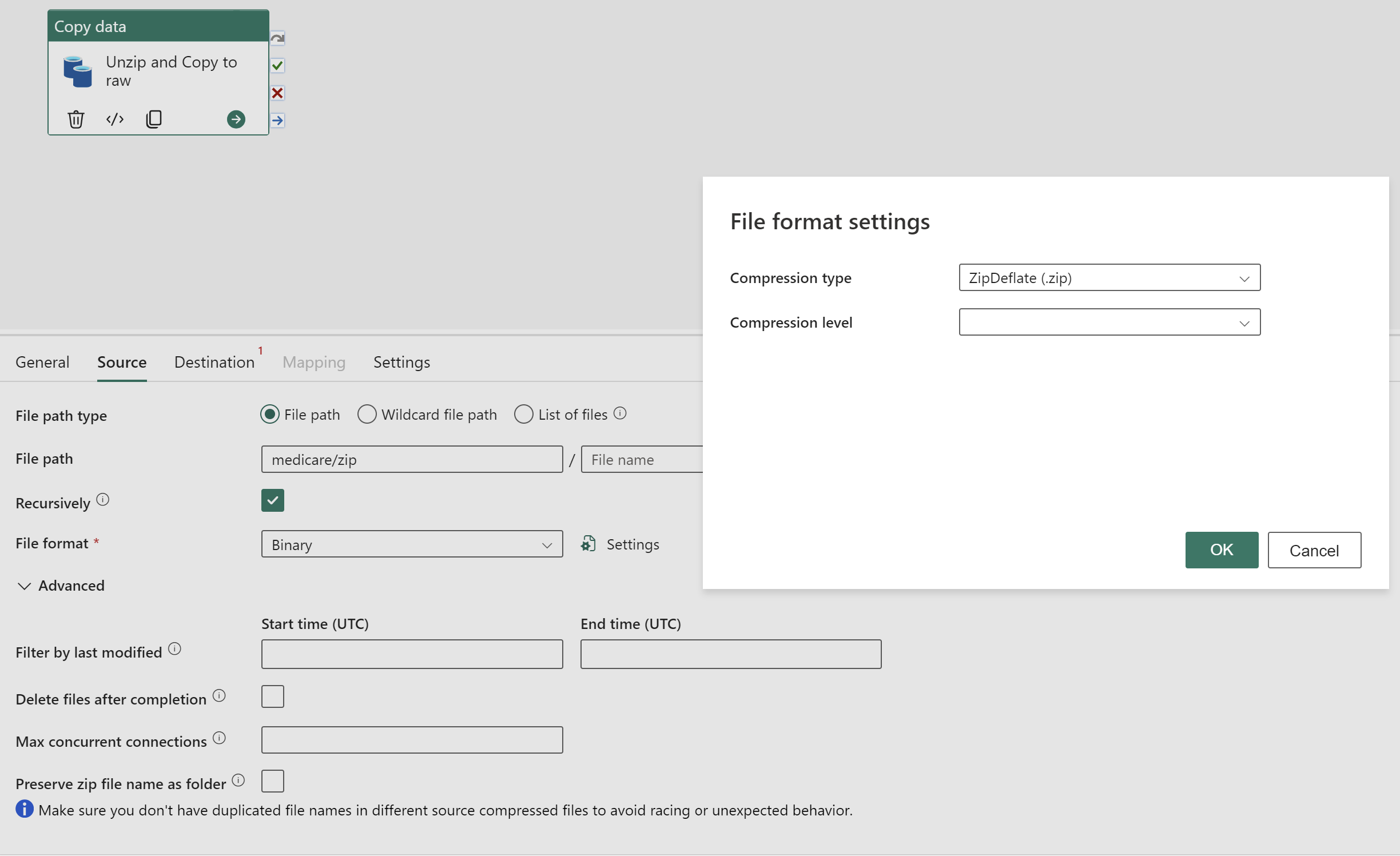
Task: Select the On skip curved arrow connector
Action: tap(277, 38)
